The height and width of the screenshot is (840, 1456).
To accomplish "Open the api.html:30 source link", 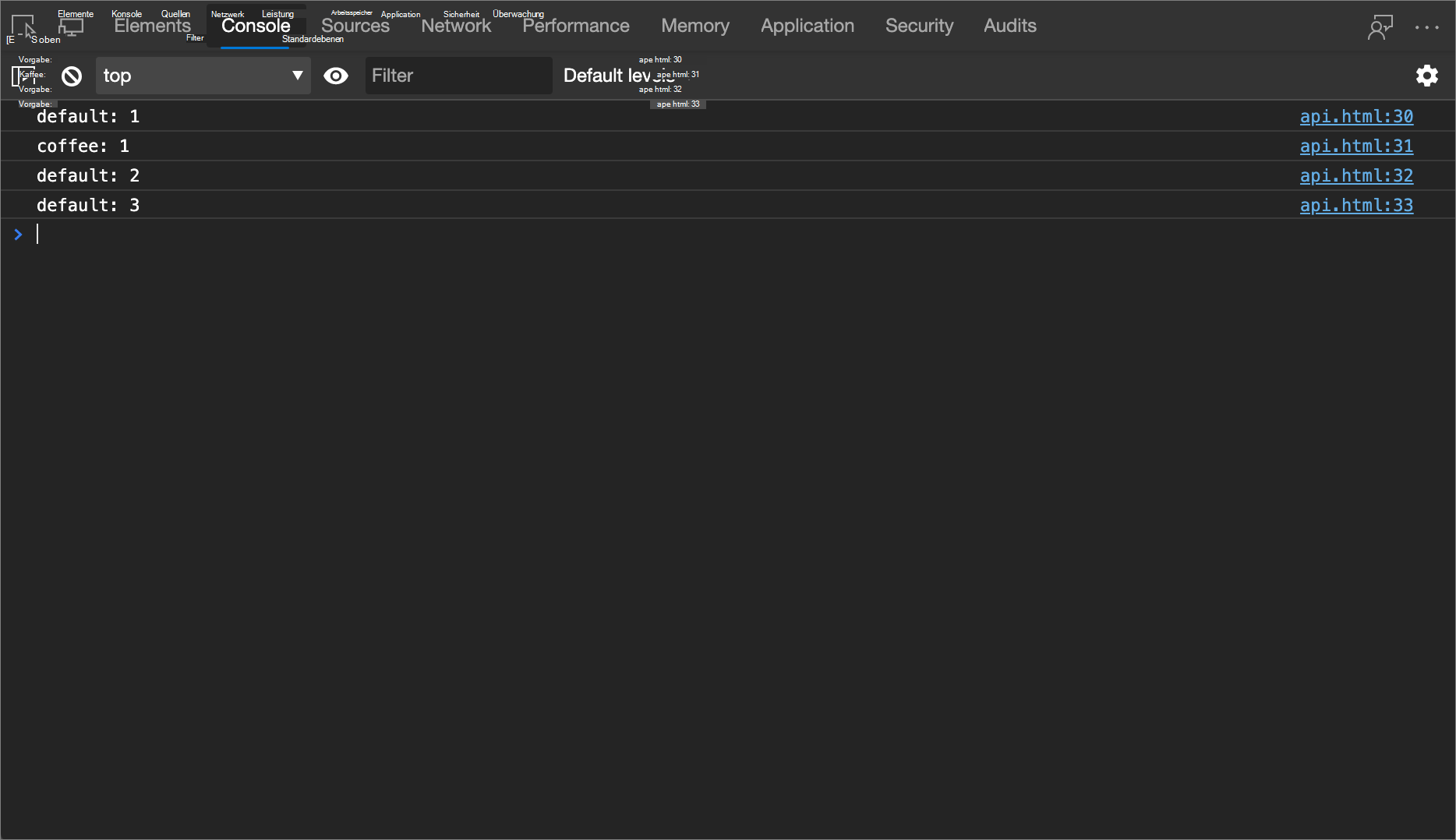I will click(x=1356, y=116).
